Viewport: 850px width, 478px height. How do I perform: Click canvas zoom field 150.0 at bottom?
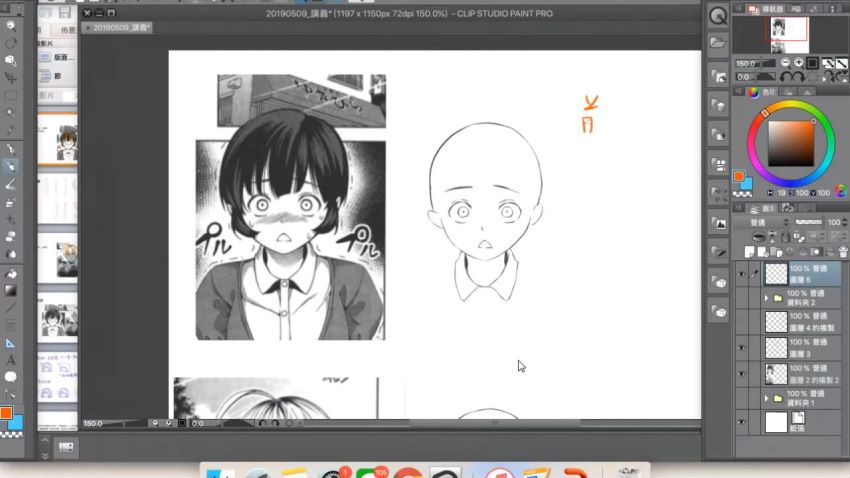[93, 423]
